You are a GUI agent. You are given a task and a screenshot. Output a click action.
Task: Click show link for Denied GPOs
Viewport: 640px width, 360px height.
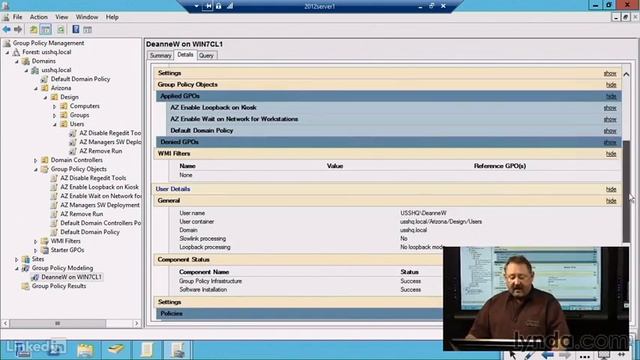(610, 142)
